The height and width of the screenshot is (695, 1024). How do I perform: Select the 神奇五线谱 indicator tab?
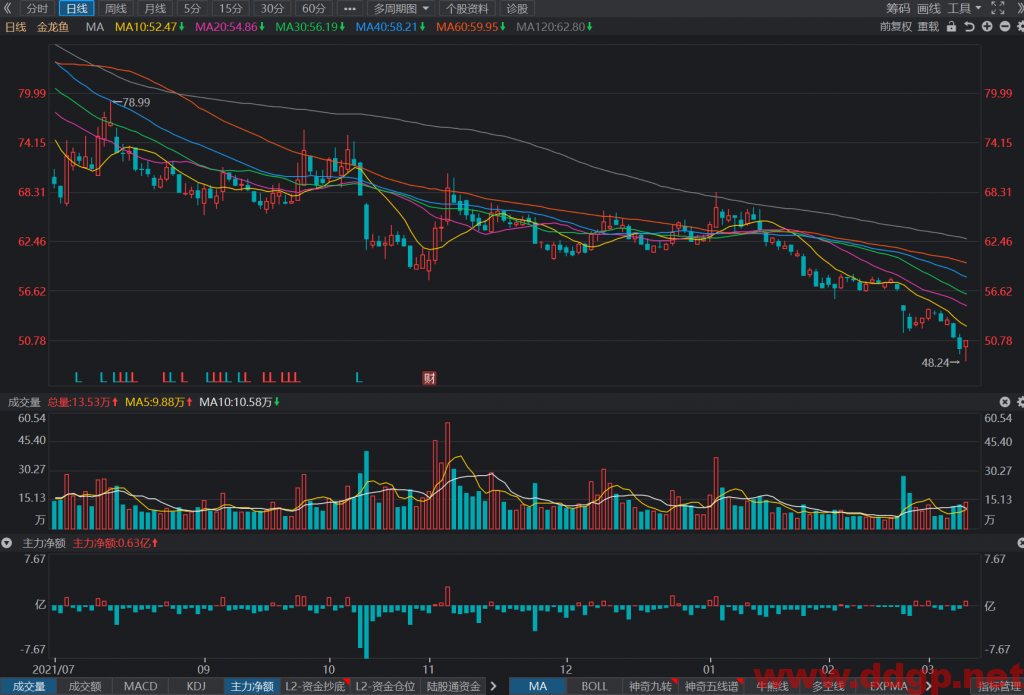711,687
